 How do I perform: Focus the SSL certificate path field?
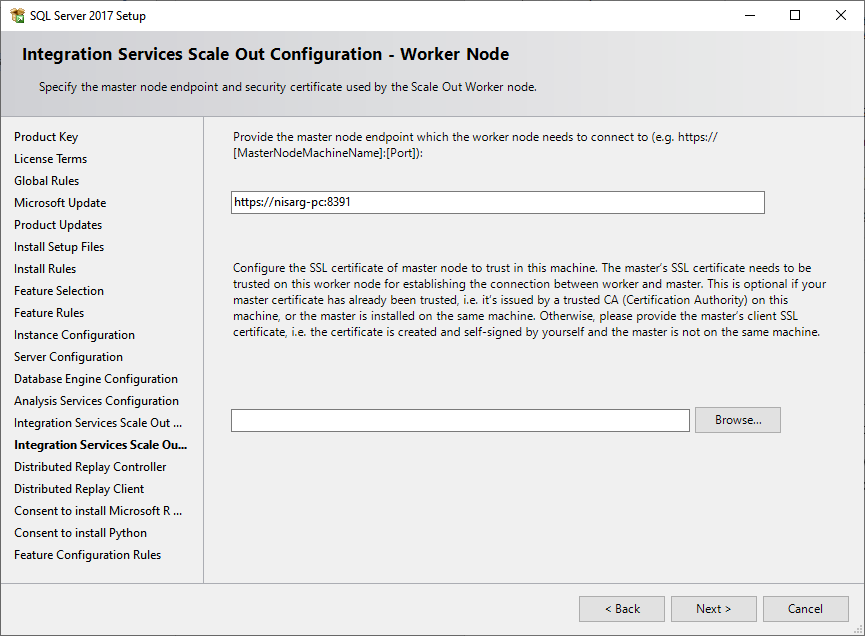point(460,421)
